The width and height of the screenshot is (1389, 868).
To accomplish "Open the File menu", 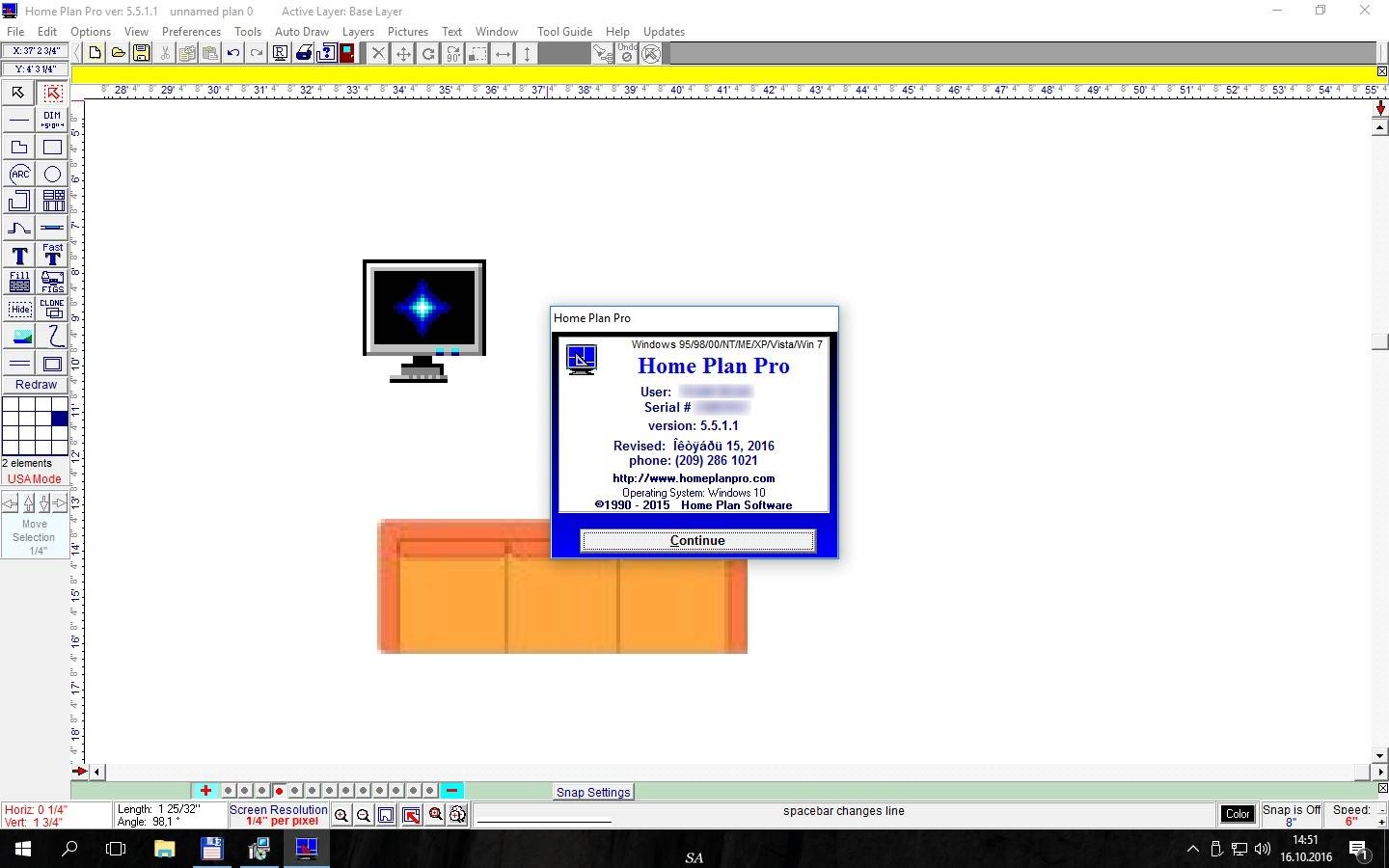I will (x=15, y=32).
